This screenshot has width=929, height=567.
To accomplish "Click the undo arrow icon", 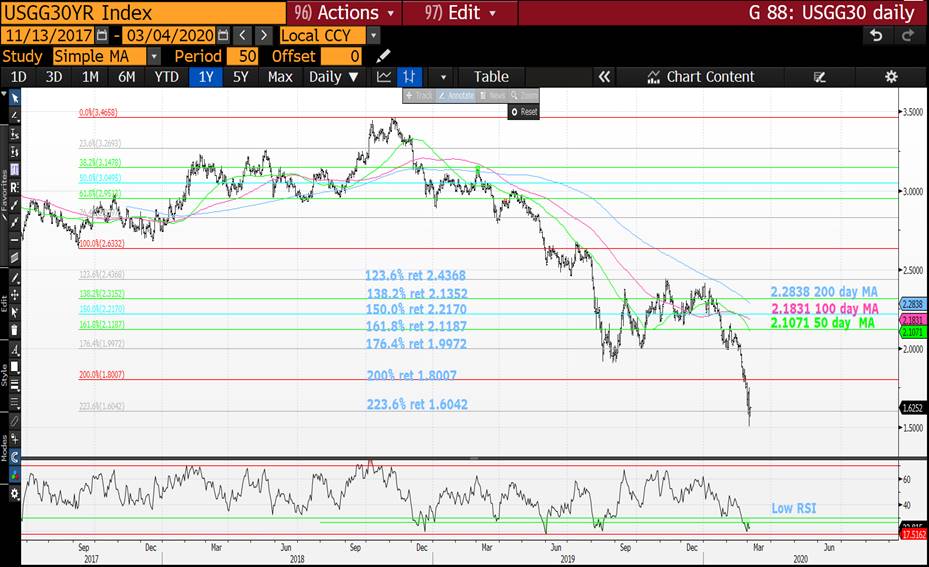I will 876,36.
